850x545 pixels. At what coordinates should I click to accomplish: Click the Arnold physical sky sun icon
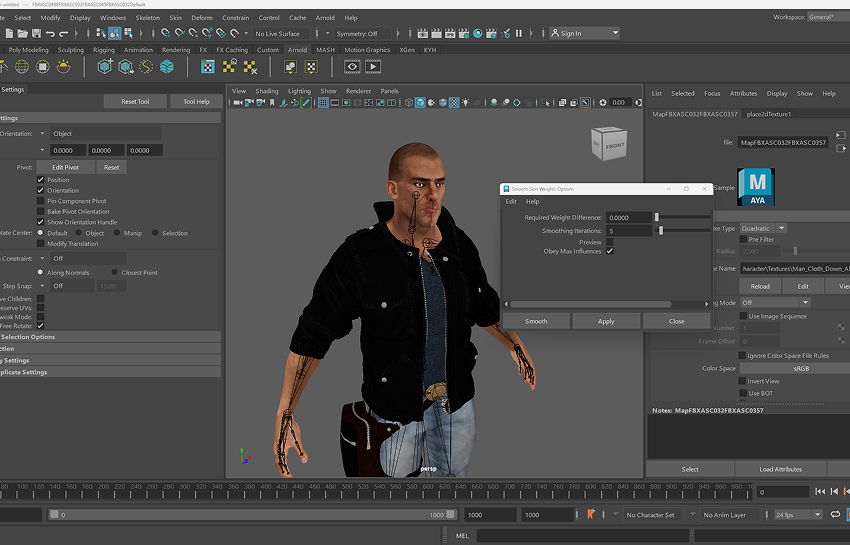click(x=65, y=67)
